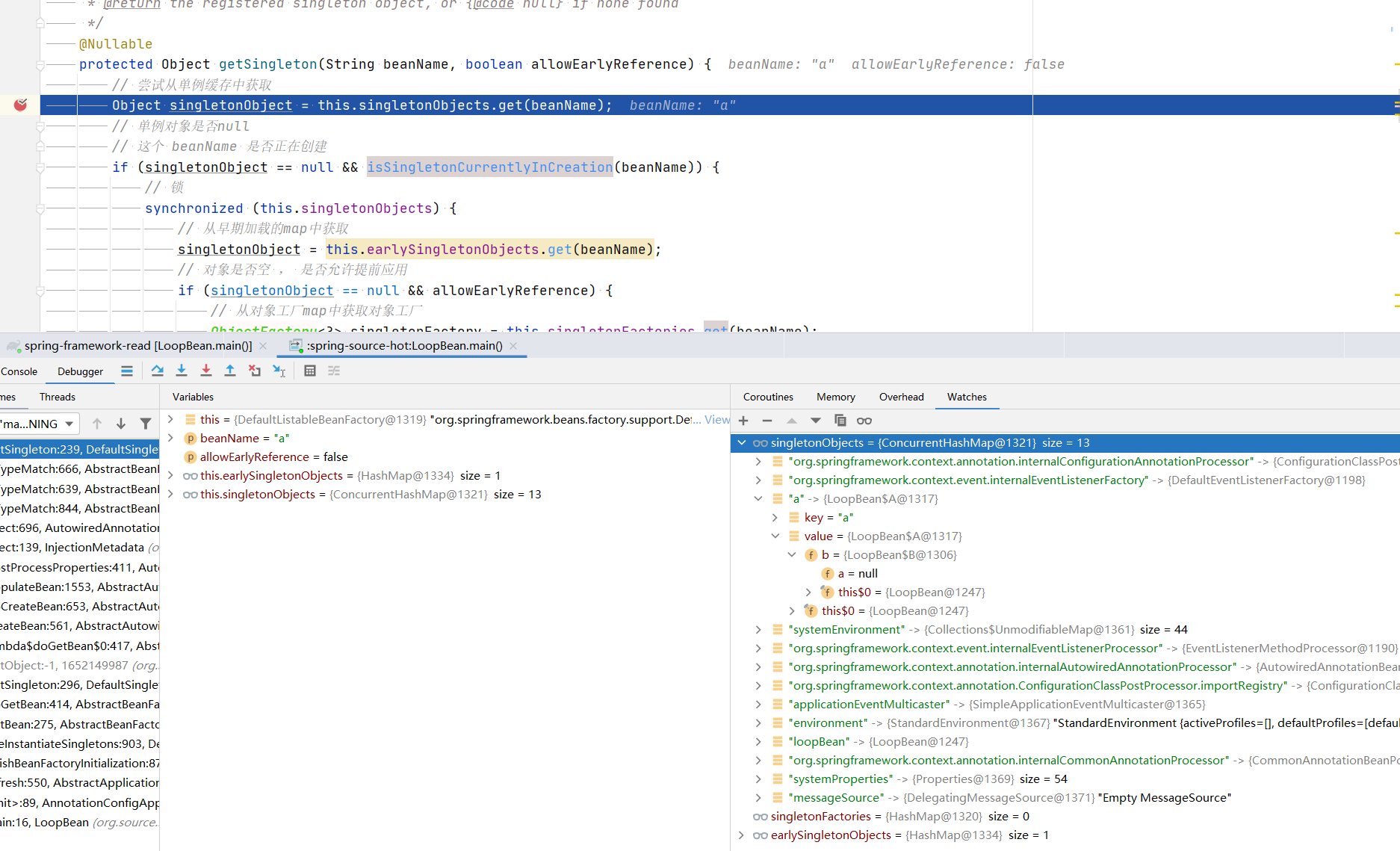Toggle the breakpoint on the singletonObject line
The image size is (1400, 851).
[20, 105]
